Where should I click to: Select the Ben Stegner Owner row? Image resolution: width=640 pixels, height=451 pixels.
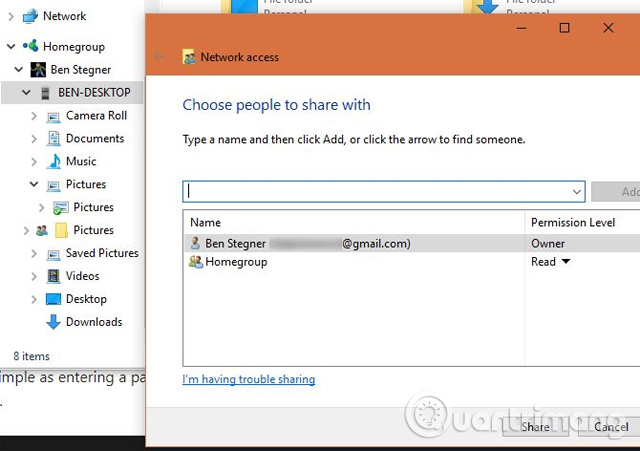pos(412,243)
